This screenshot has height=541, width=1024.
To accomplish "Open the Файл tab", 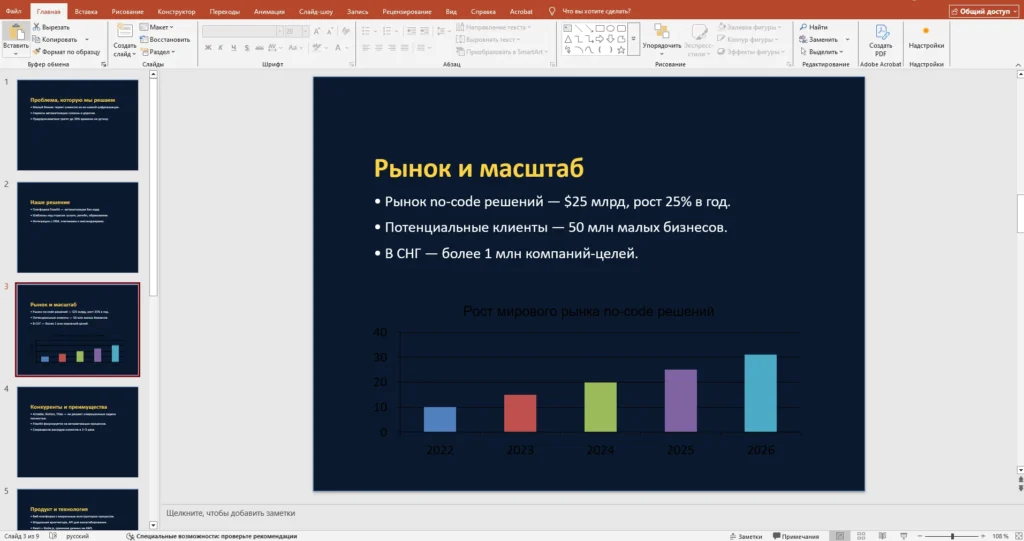I will (13, 11).
